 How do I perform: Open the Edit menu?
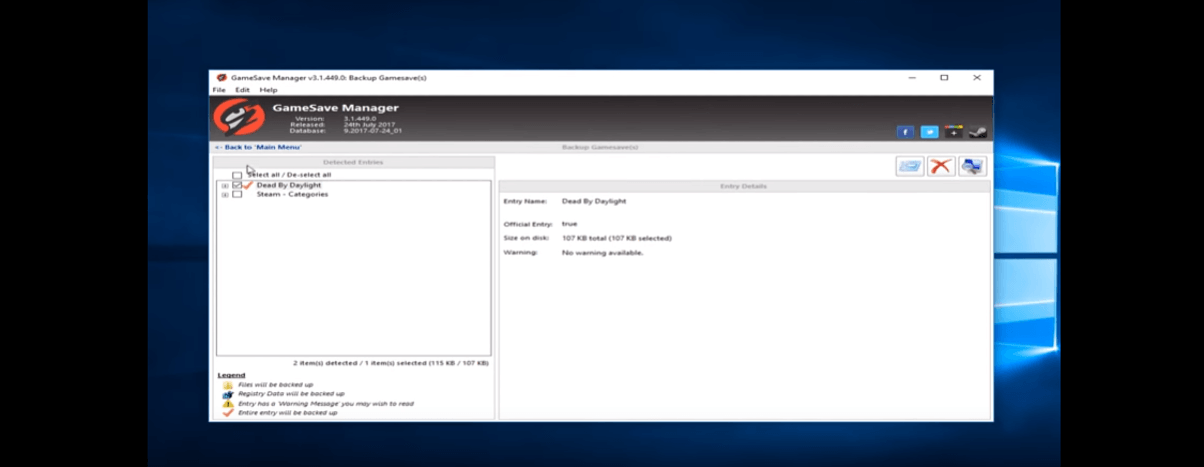click(x=242, y=90)
